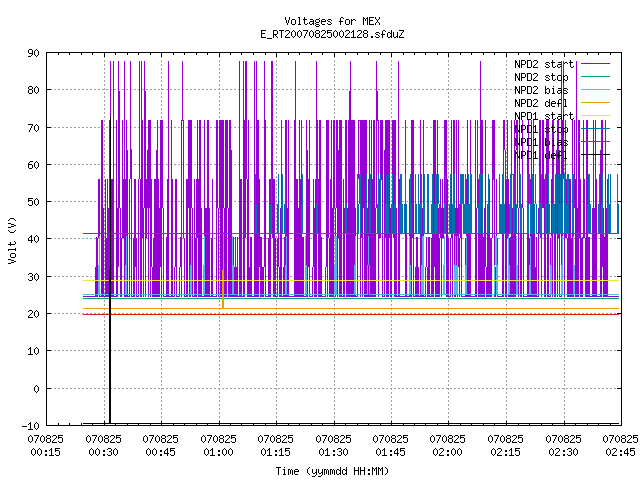Click the 'NPD1 defl' legend label
The image size is (640, 480).
click(x=541, y=155)
